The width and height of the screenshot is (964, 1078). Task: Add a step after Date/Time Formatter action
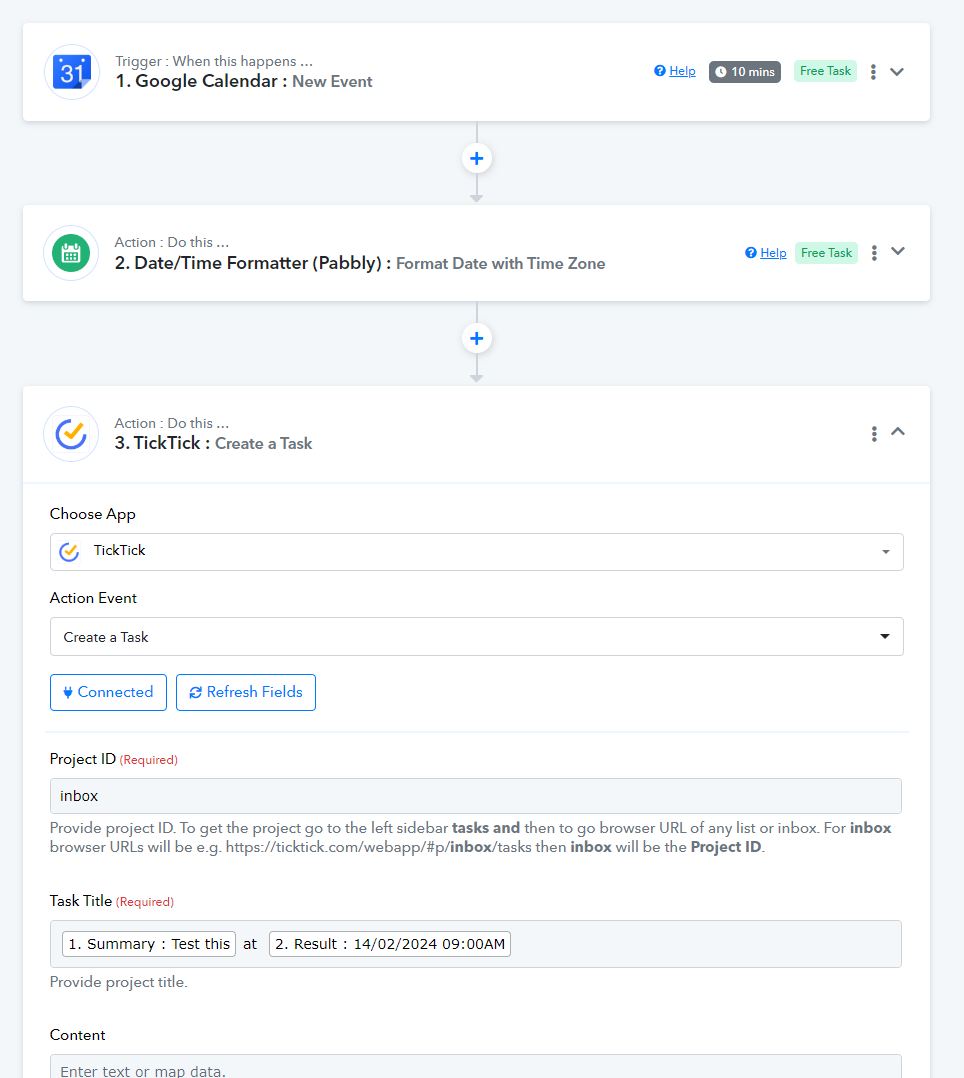click(x=476, y=338)
